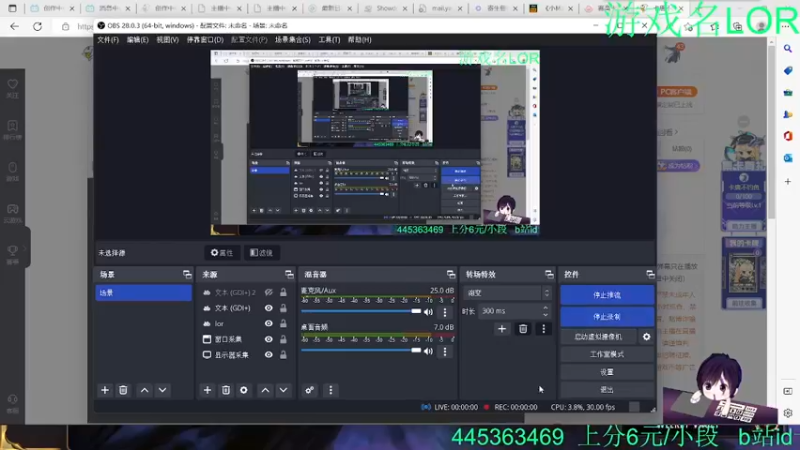Open transition properties three-dot menu
Viewport: 800px width, 450px height.
[543, 329]
